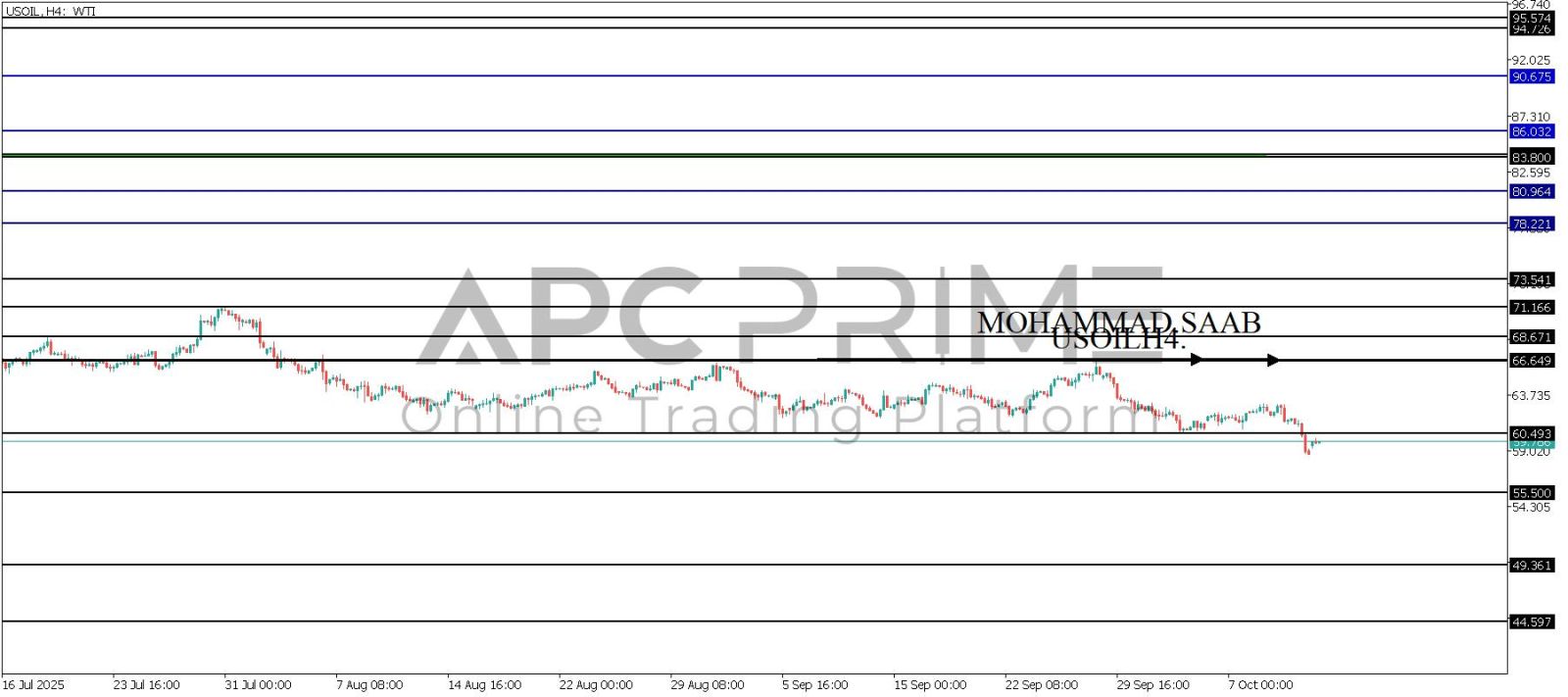The image size is (1568, 697).
Task: Click the 60.493 support level label
Action: point(1531,433)
